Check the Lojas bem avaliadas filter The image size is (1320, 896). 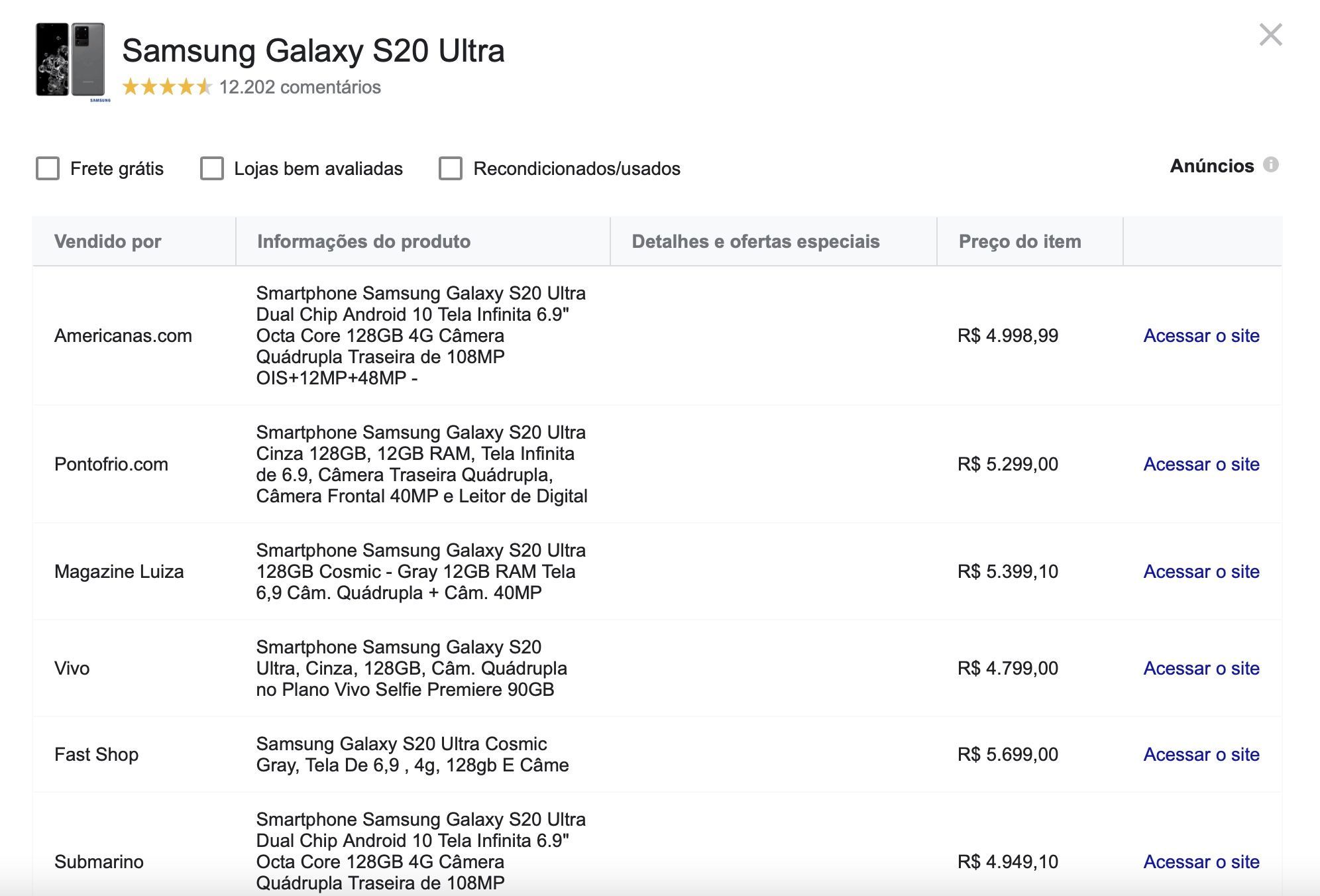coord(212,168)
